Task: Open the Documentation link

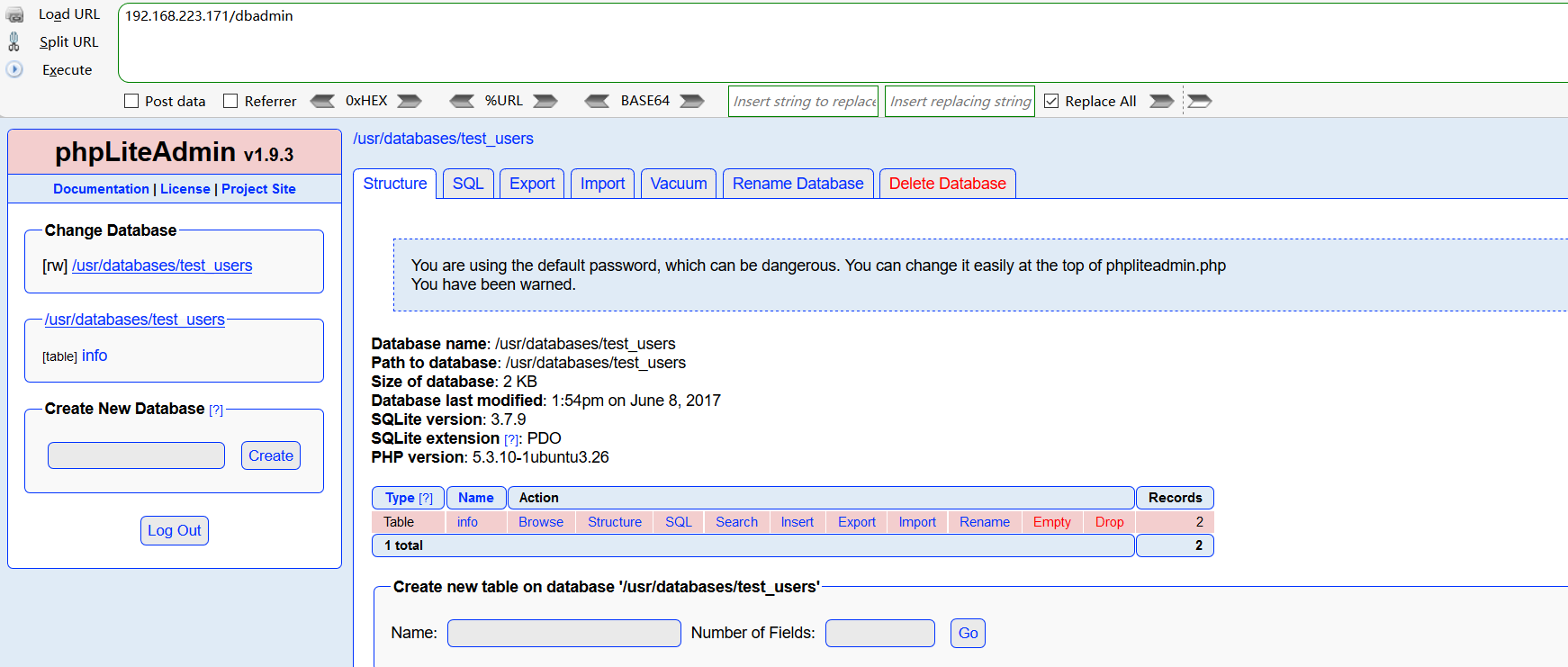Action: (x=101, y=189)
